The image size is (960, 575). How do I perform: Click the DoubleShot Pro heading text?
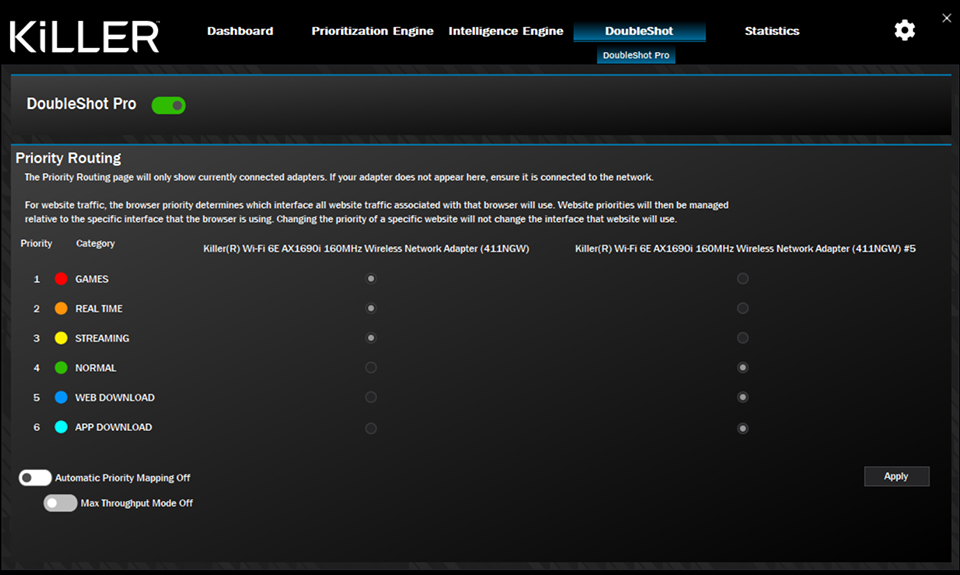click(81, 104)
